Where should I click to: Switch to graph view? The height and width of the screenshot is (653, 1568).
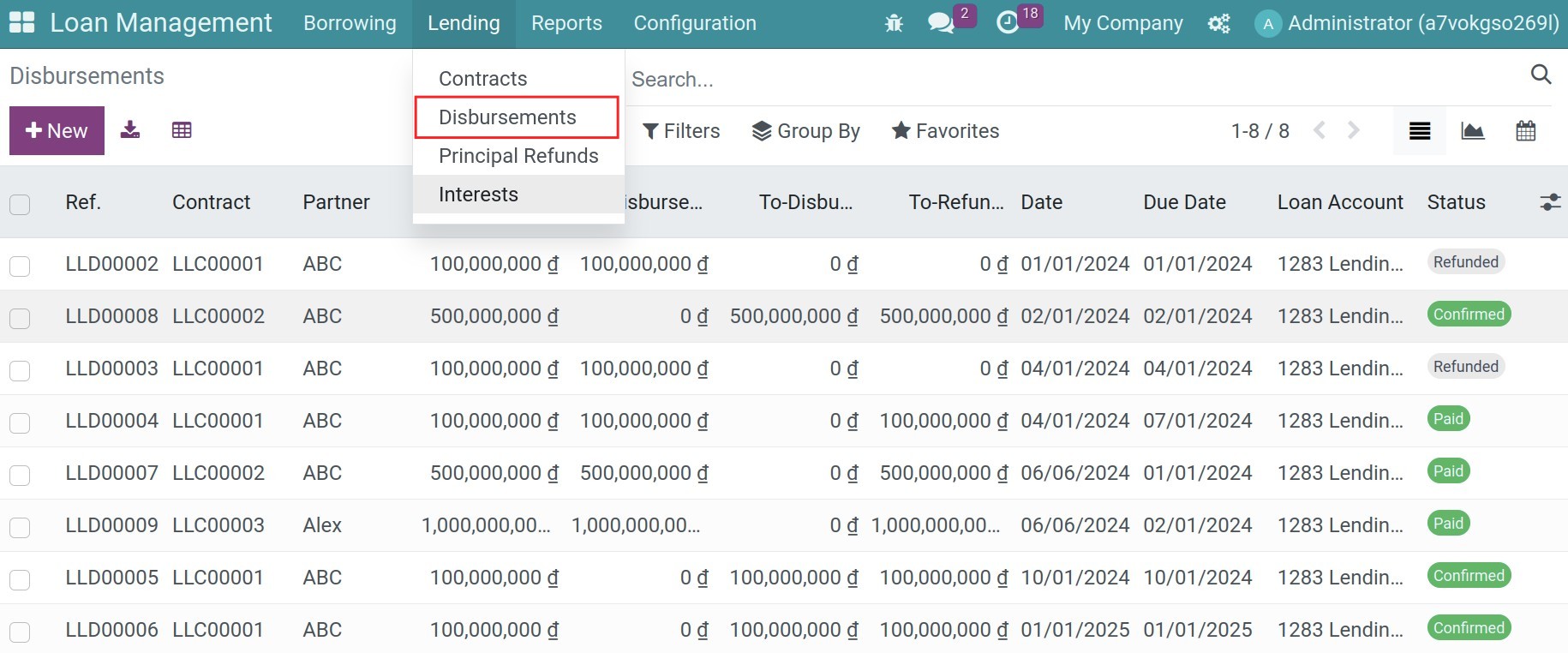1473,131
